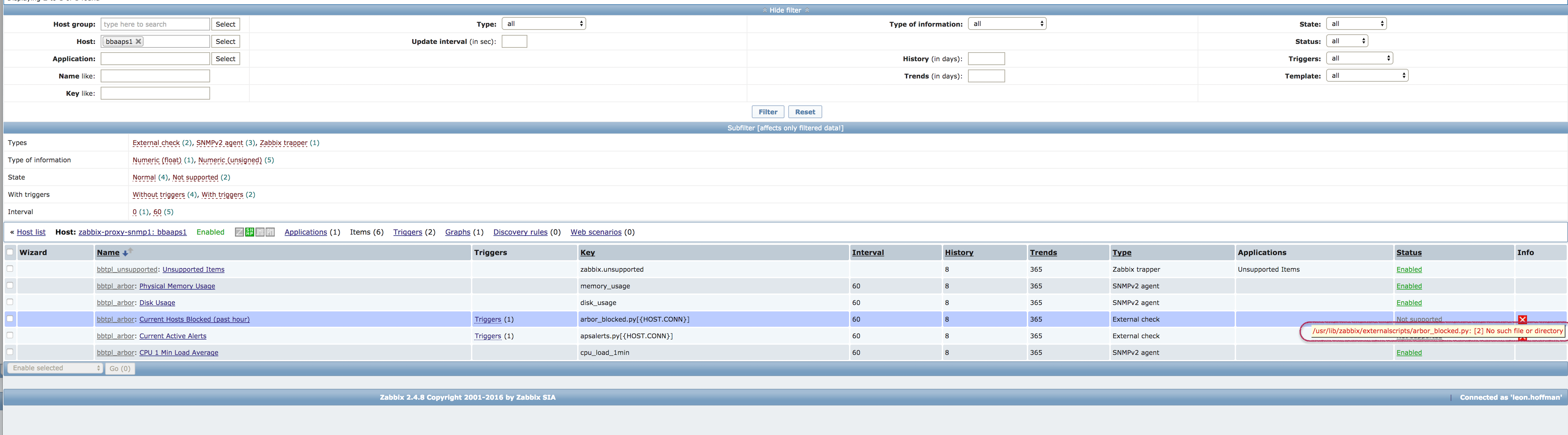Image resolution: width=1568 pixels, height=435 pixels.
Task: Open the Physical Memory Usage item
Action: click(177, 286)
